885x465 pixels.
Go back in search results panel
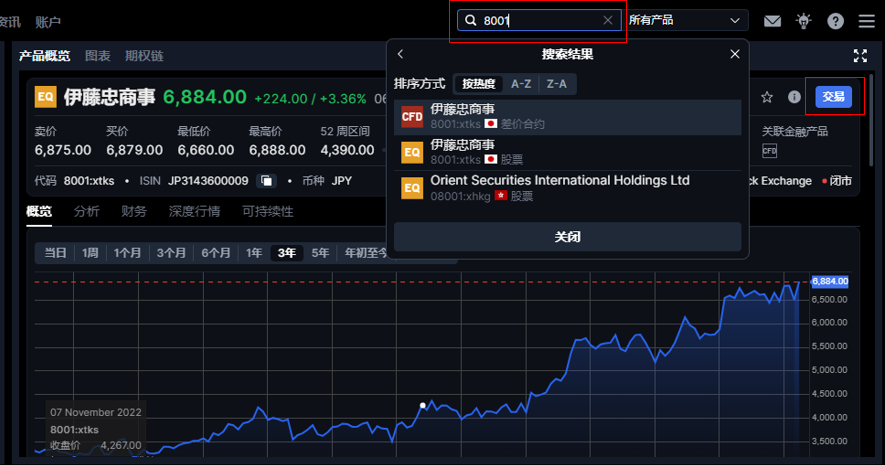point(401,54)
